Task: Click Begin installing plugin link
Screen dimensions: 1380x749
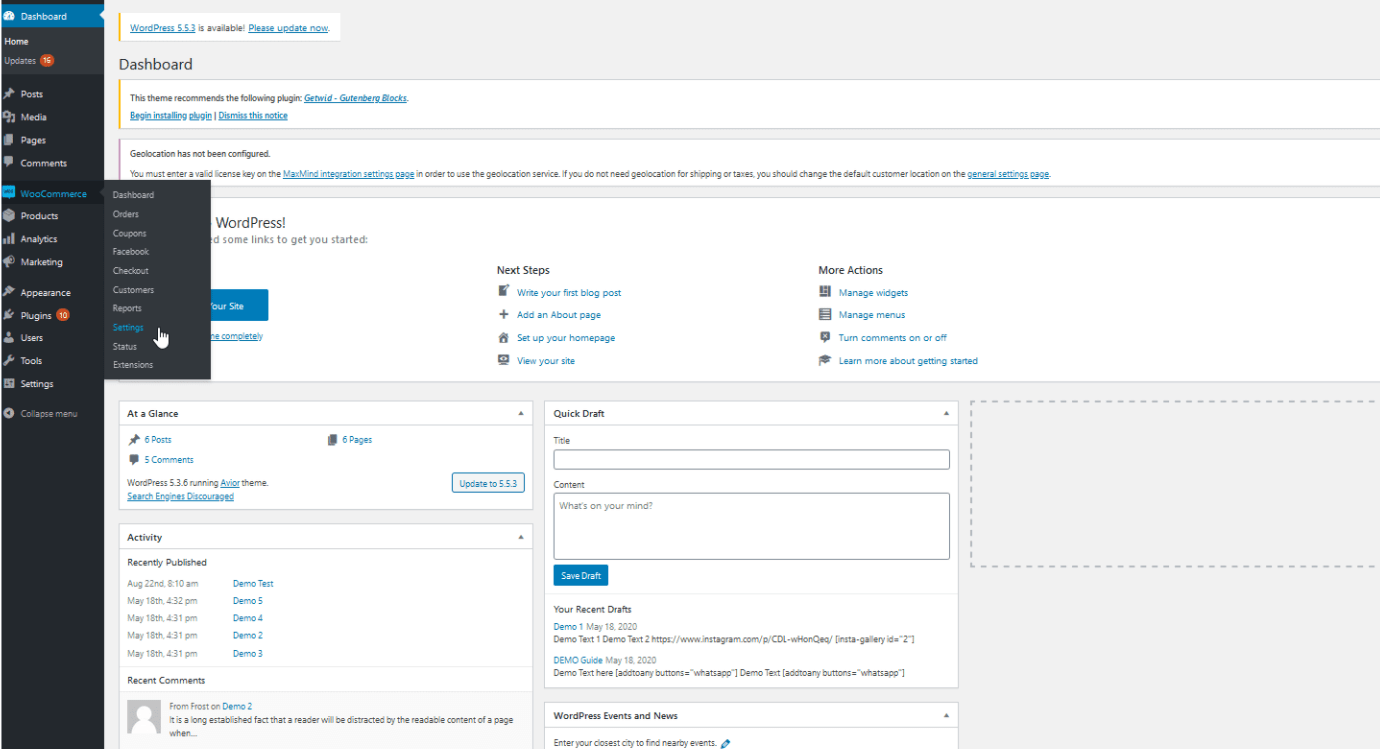Action: coord(171,116)
